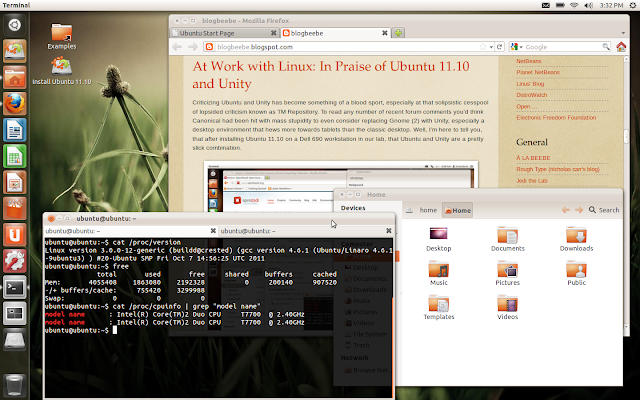Open the Public folder in Home window

point(576,274)
